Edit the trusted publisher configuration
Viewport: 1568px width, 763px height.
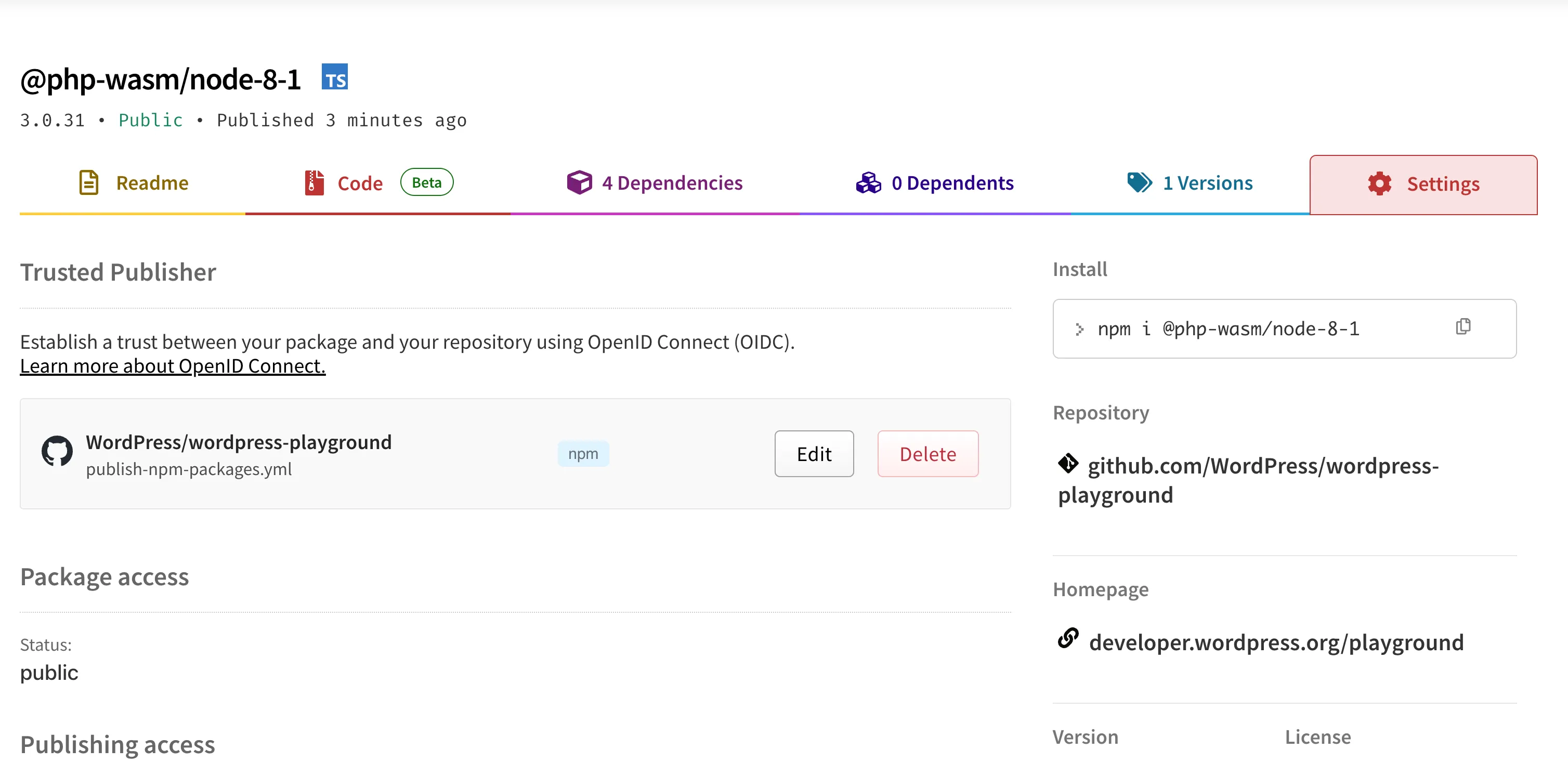pyautogui.click(x=814, y=453)
